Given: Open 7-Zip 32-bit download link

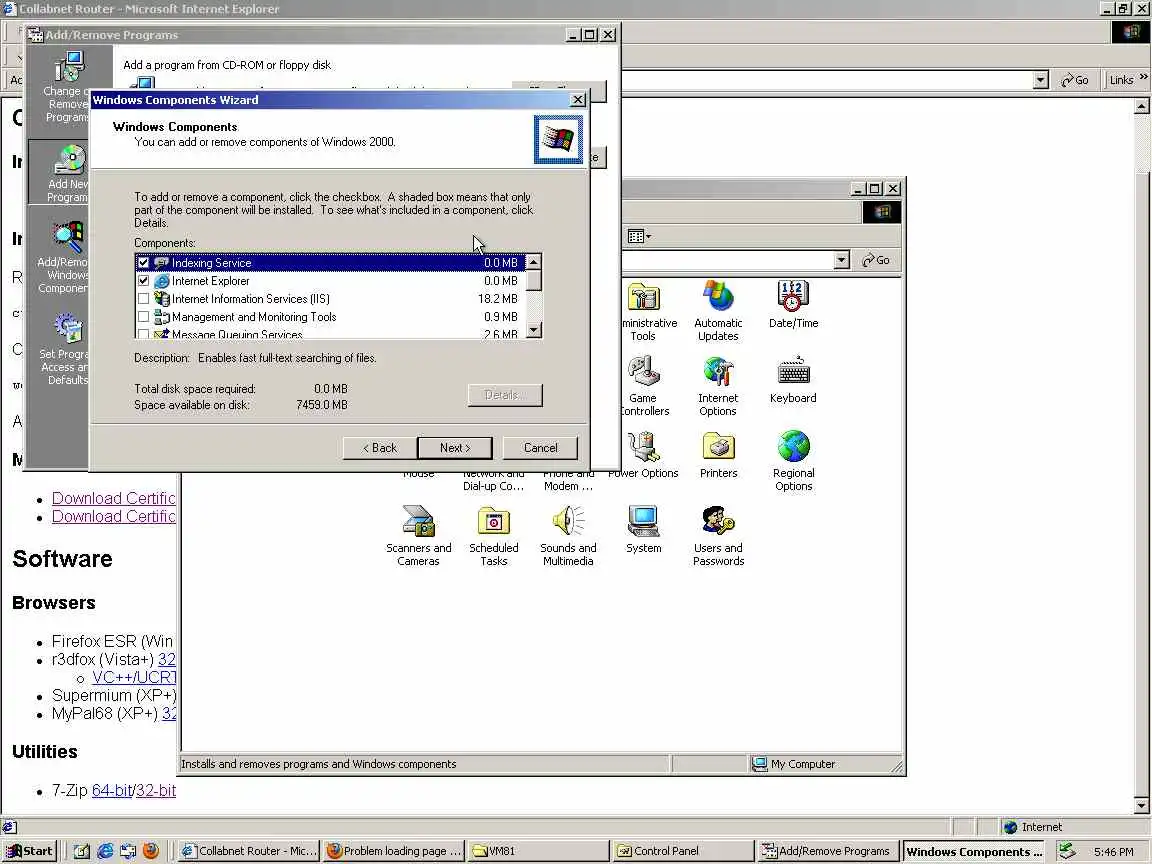Looking at the screenshot, I should point(156,791).
